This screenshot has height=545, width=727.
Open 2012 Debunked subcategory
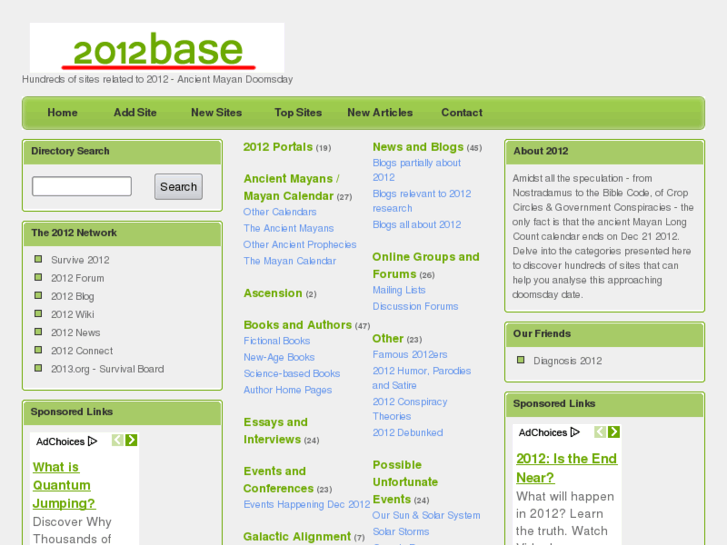[408, 433]
